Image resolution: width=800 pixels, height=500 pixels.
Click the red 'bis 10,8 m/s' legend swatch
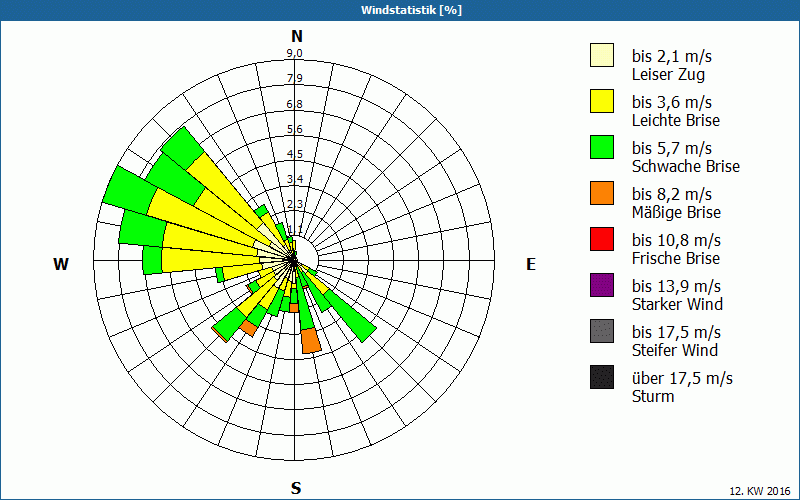[x=602, y=239]
